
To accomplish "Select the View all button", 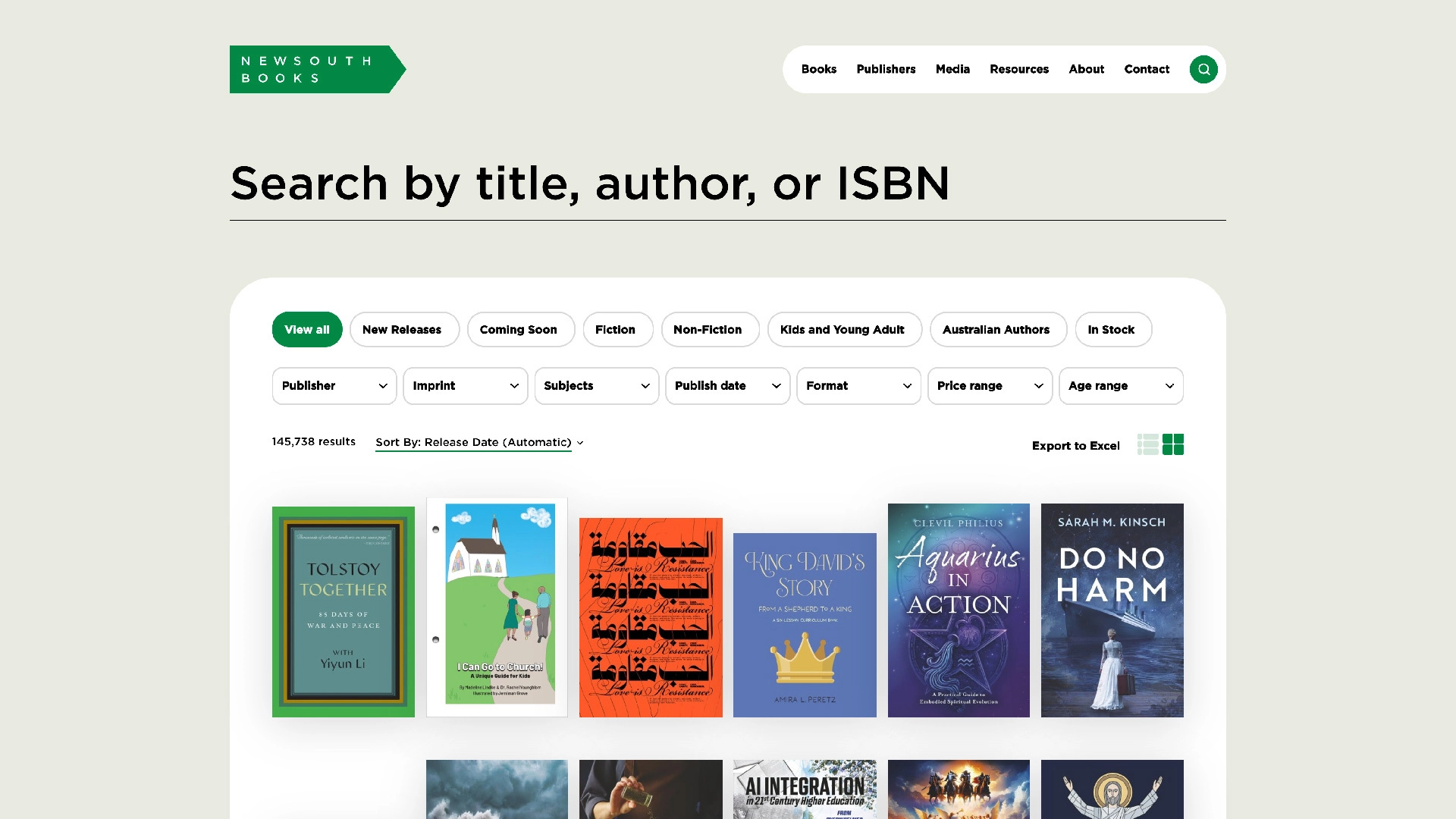I will [x=307, y=330].
